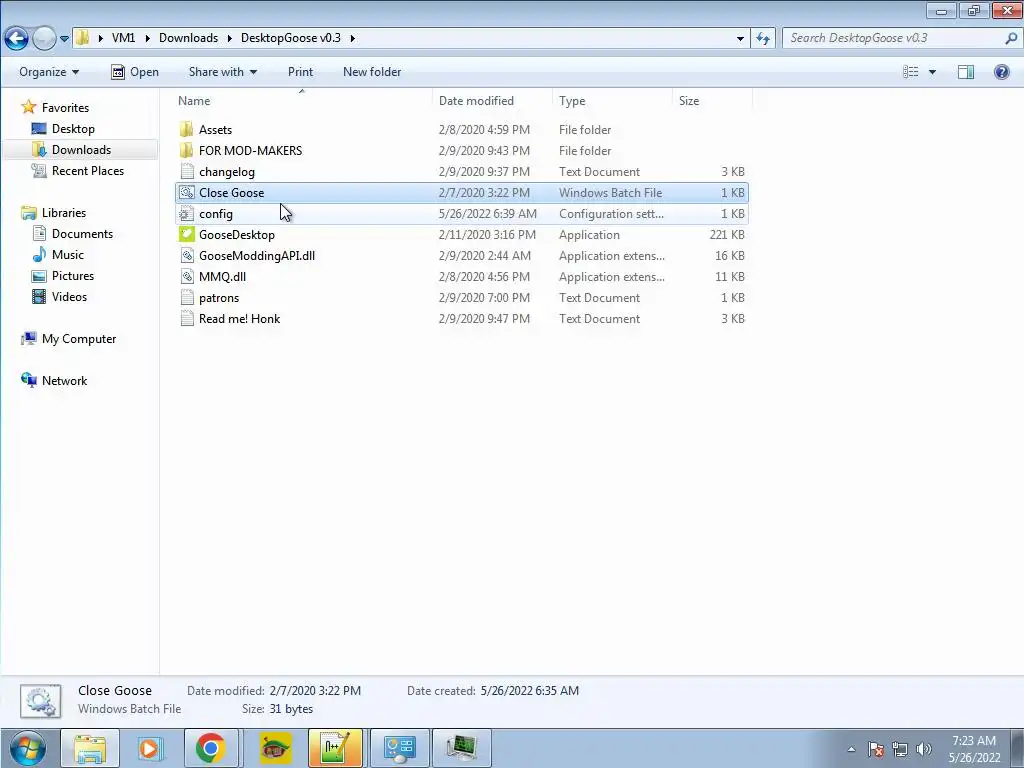Select My Computer in navigation pane
Screen dimensions: 1024x768
point(79,339)
